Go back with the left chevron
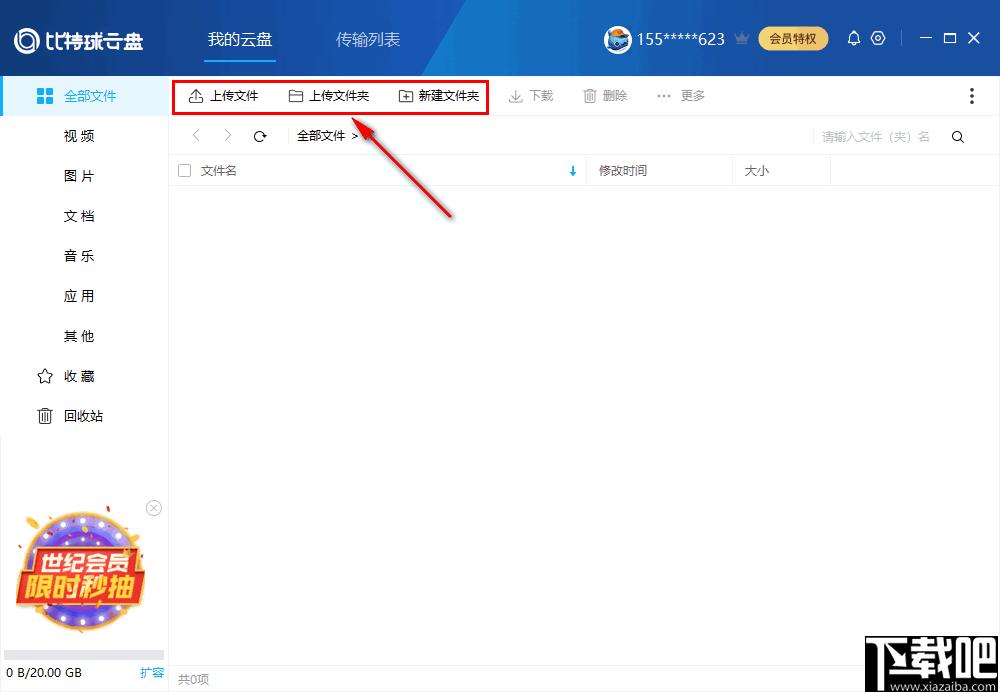The width and height of the screenshot is (1000, 692). coord(196,135)
